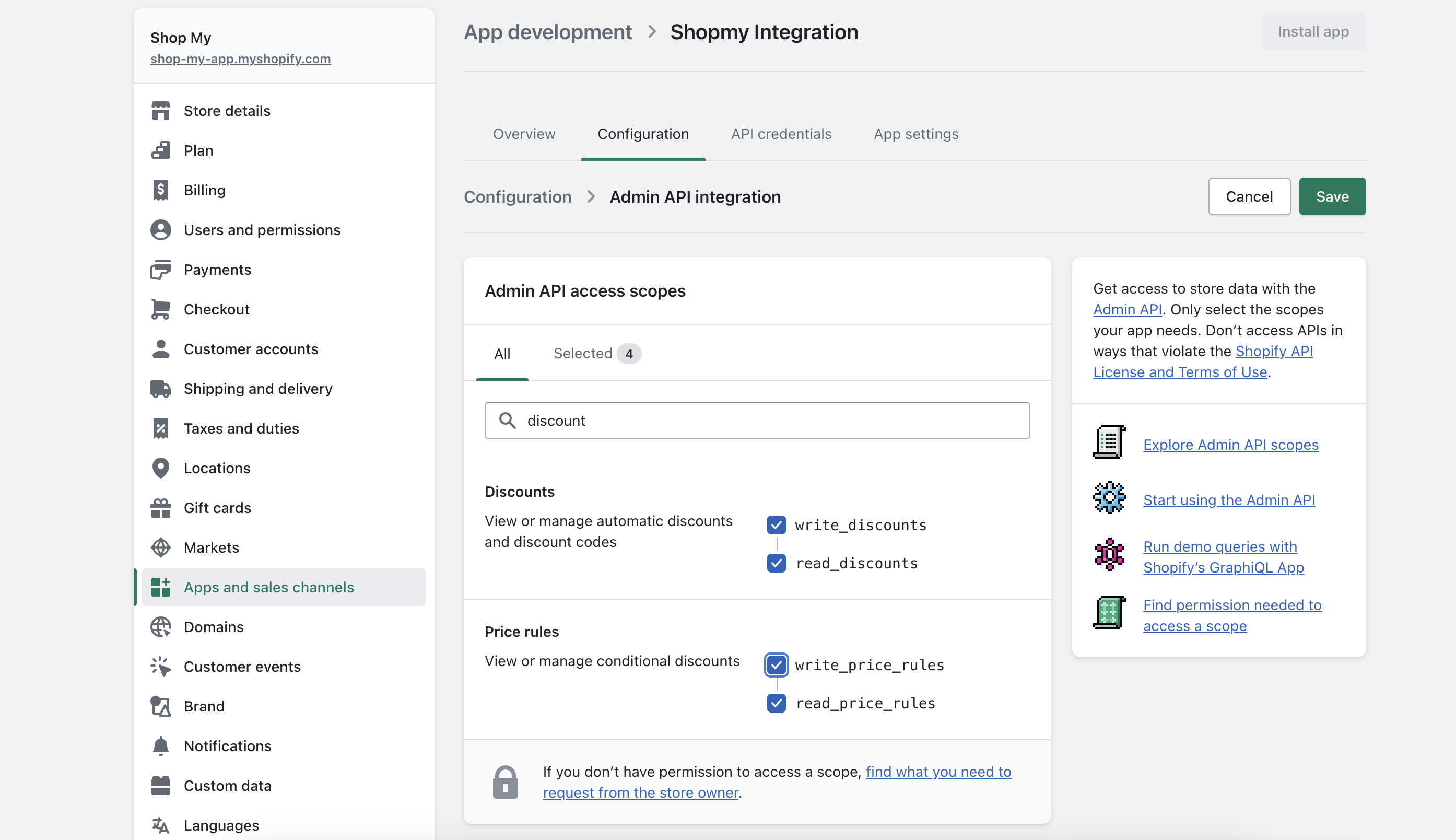This screenshot has height=840, width=1456.
Task: Click the Apps and sales channels icon
Action: click(160, 587)
